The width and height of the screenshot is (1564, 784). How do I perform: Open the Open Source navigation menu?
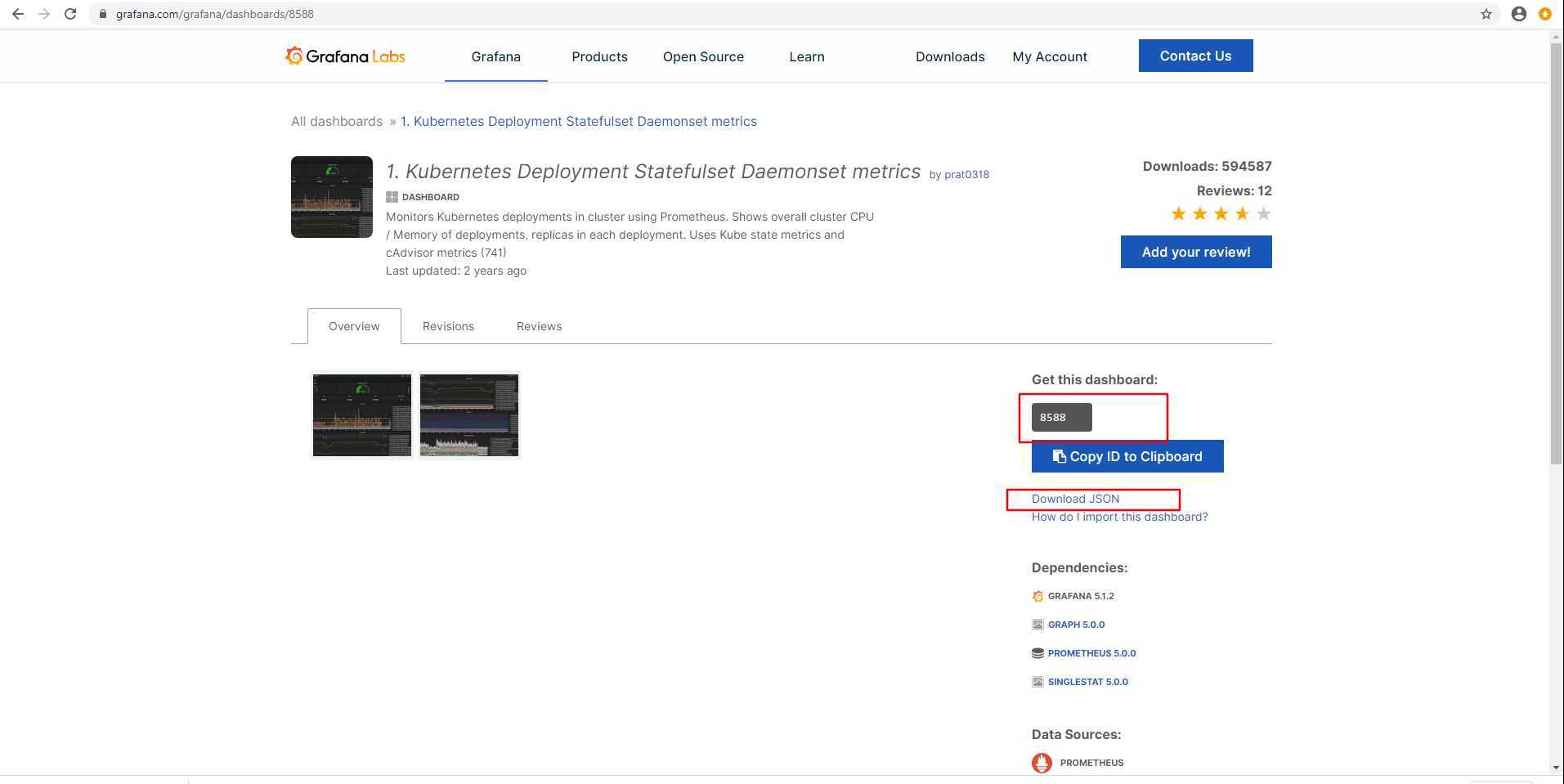[x=703, y=56]
